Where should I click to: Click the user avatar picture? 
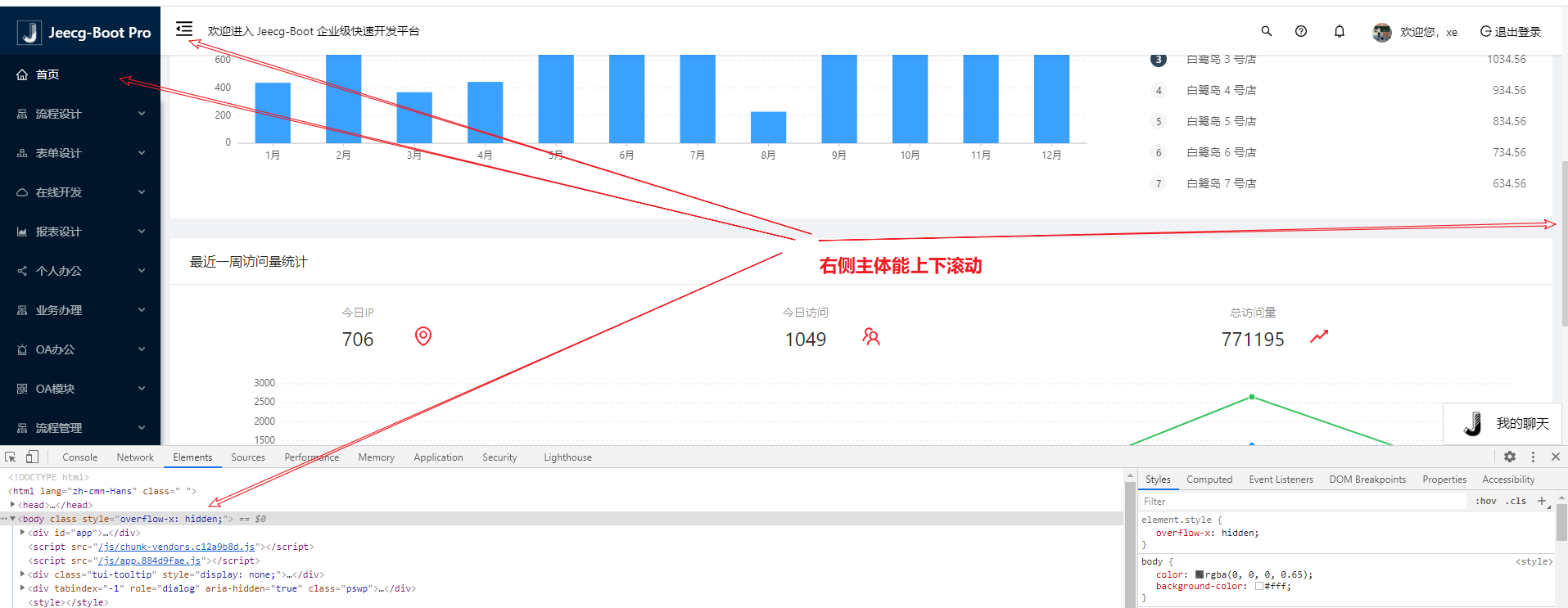point(1382,32)
